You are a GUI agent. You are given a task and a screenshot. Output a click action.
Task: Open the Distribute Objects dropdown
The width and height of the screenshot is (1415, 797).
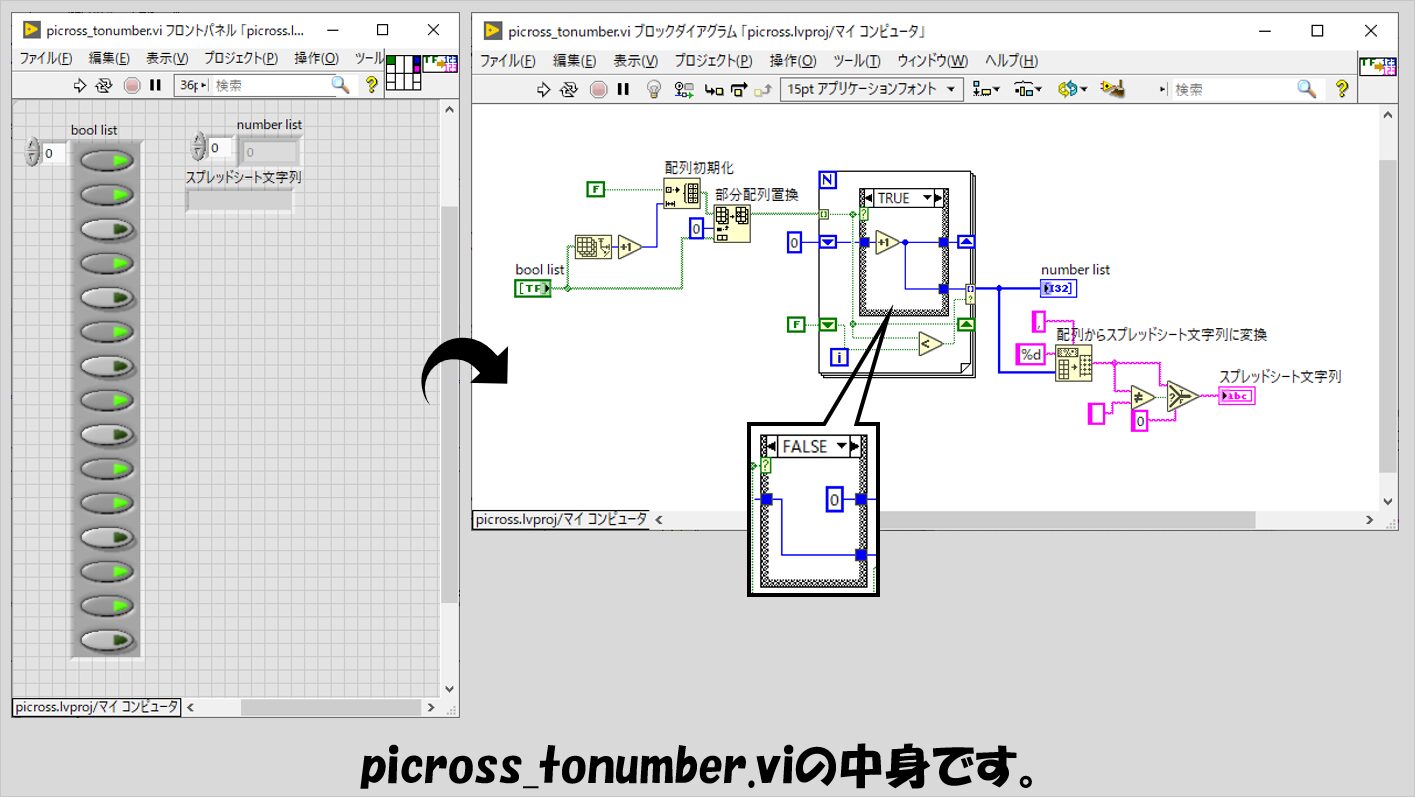tap(1027, 89)
